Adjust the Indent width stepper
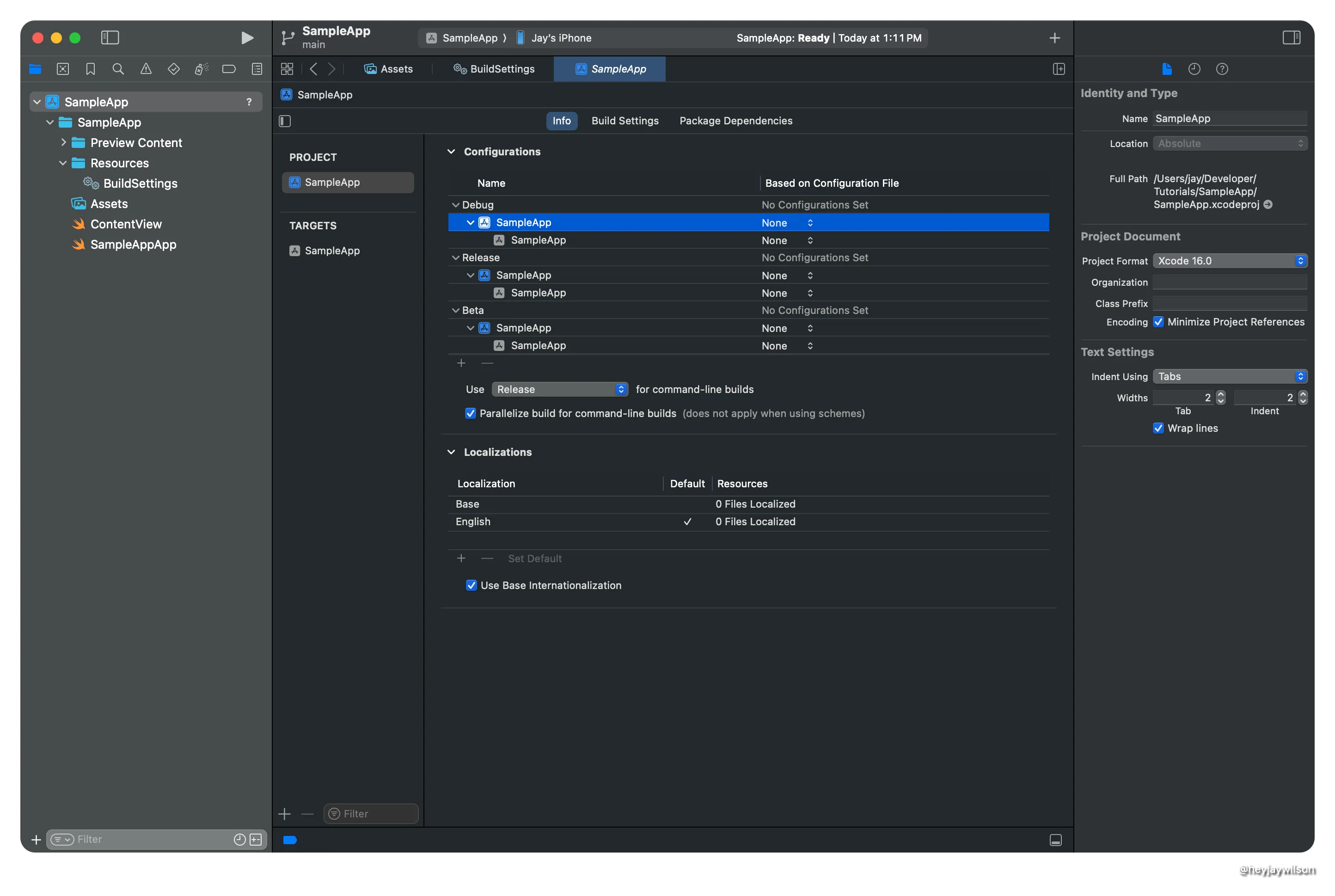The width and height of the screenshot is (1335, 896). pyautogui.click(x=1303, y=397)
